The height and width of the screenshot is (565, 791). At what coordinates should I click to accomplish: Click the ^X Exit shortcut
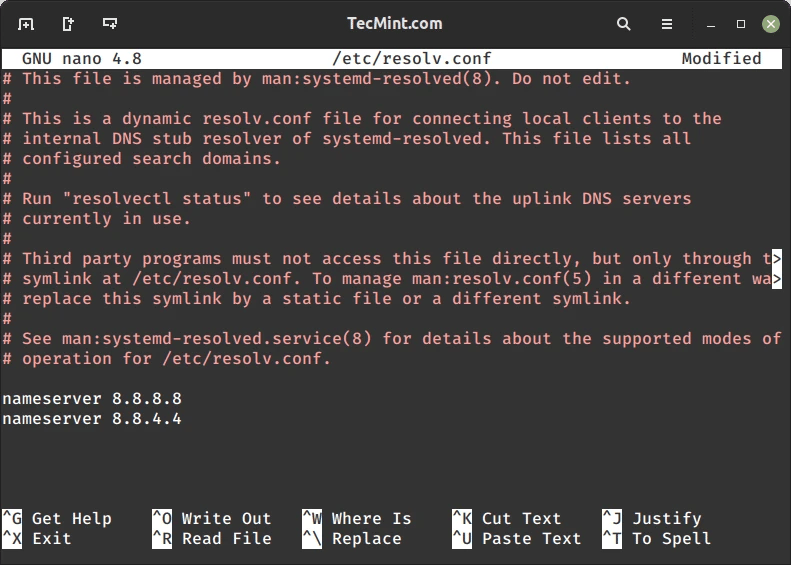(37, 538)
